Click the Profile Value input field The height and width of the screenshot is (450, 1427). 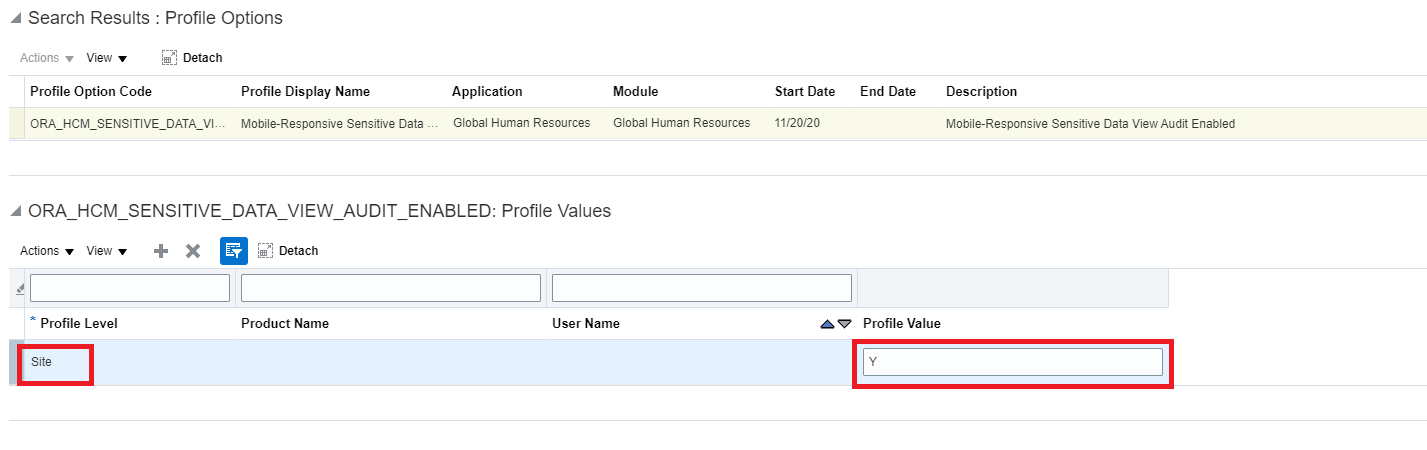pyautogui.click(x=1012, y=362)
